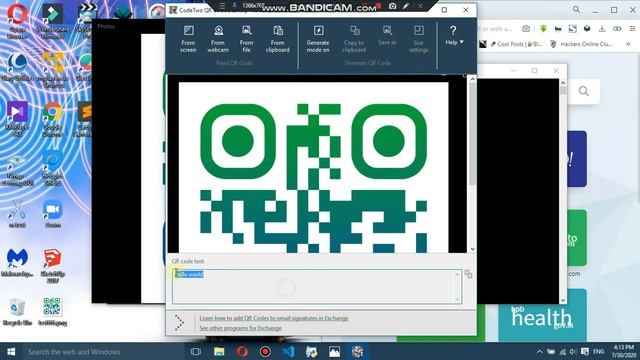Click text box scroll-down arrow

coord(457,300)
